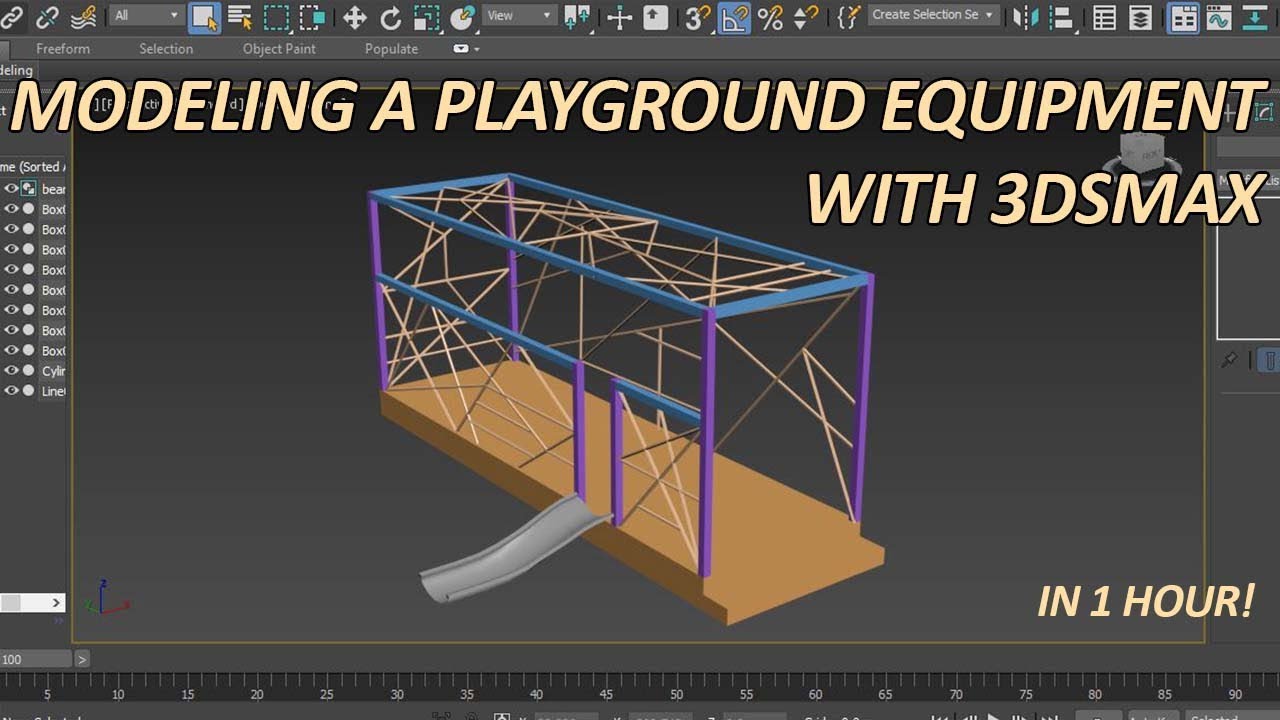
Task: Switch to the Selection ribbon tab
Action: tap(166, 48)
